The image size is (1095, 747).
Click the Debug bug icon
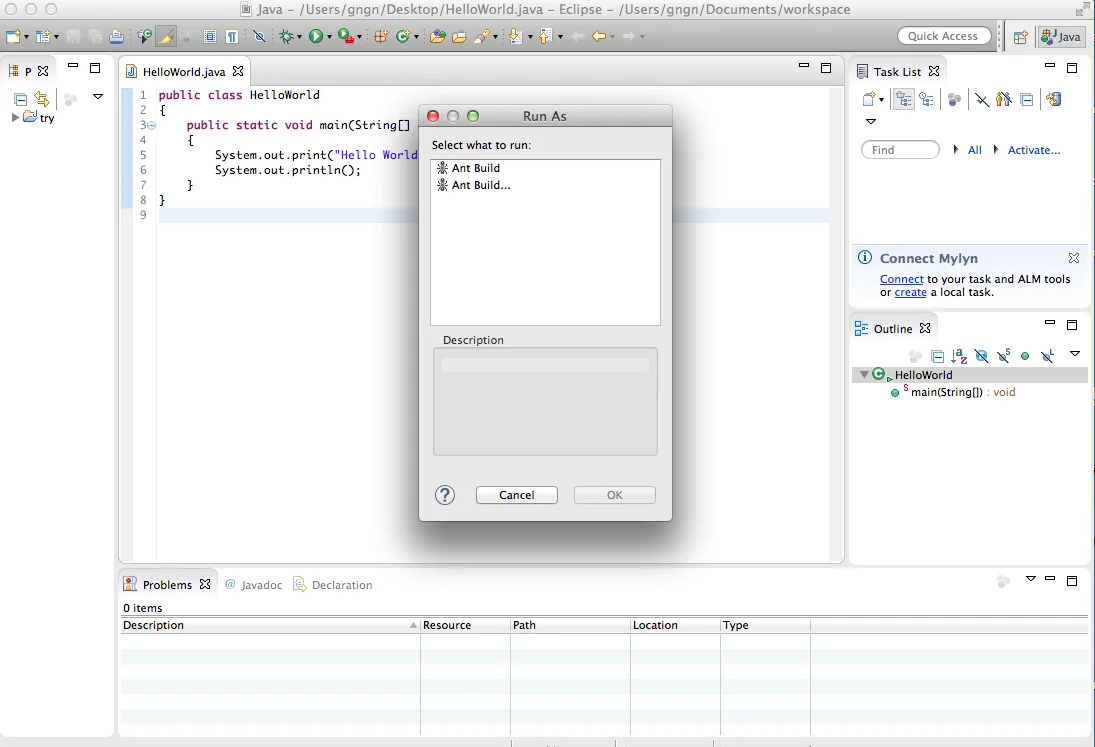[x=286, y=36]
